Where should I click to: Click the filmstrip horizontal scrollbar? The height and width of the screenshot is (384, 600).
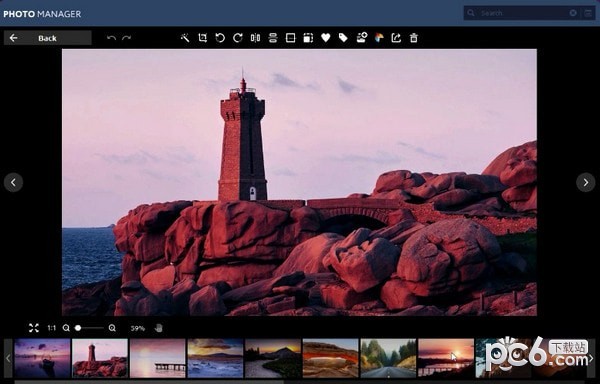point(149,382)
